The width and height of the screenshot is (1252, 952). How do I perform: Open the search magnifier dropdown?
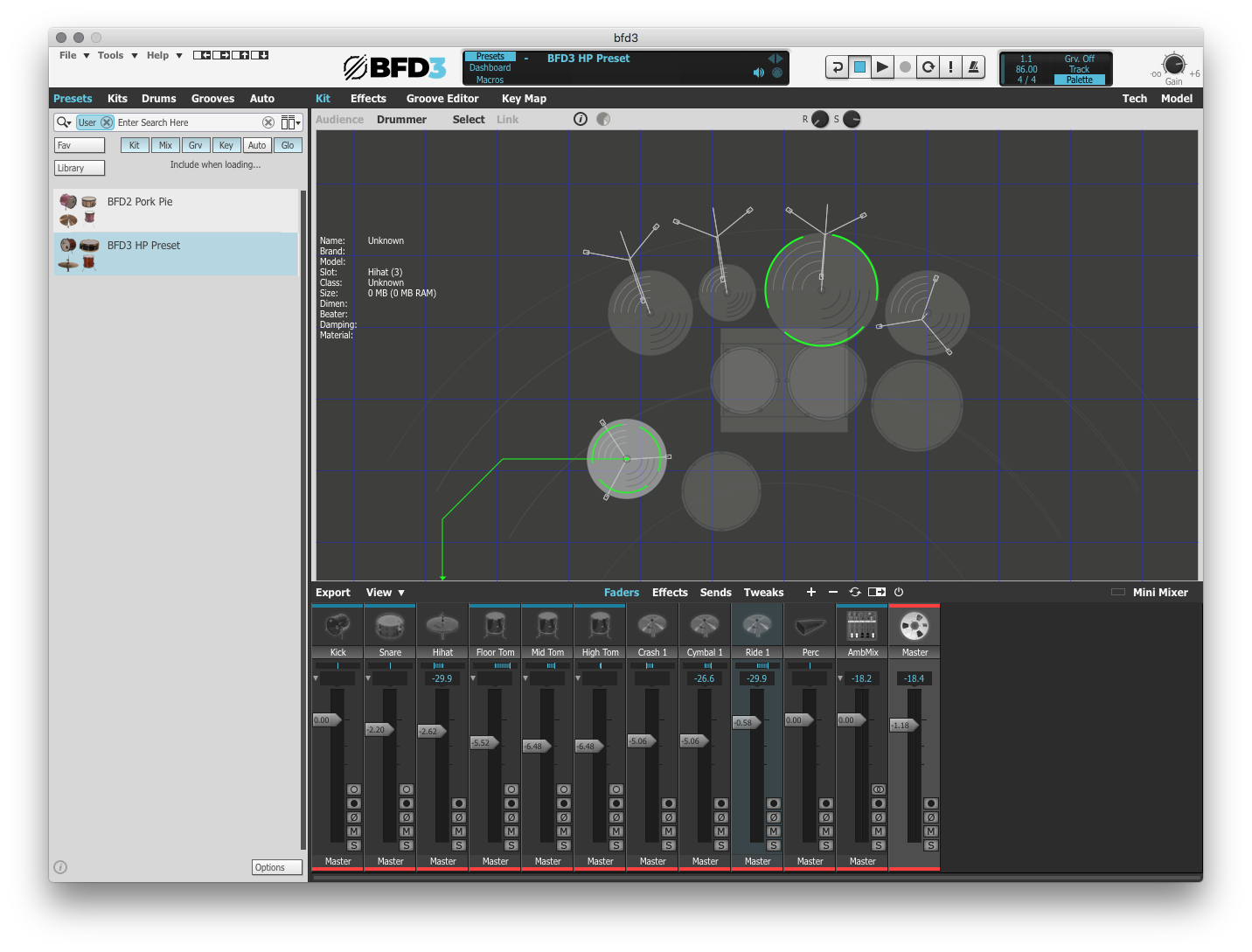click(x=64, y=122)
